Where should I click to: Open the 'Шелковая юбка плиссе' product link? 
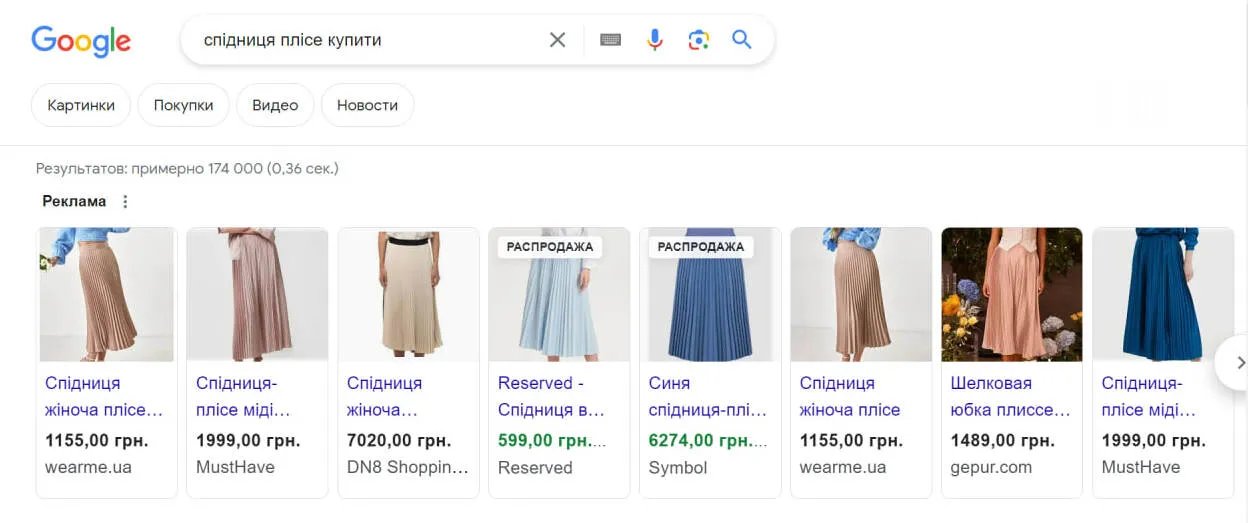coord(1010,396)
